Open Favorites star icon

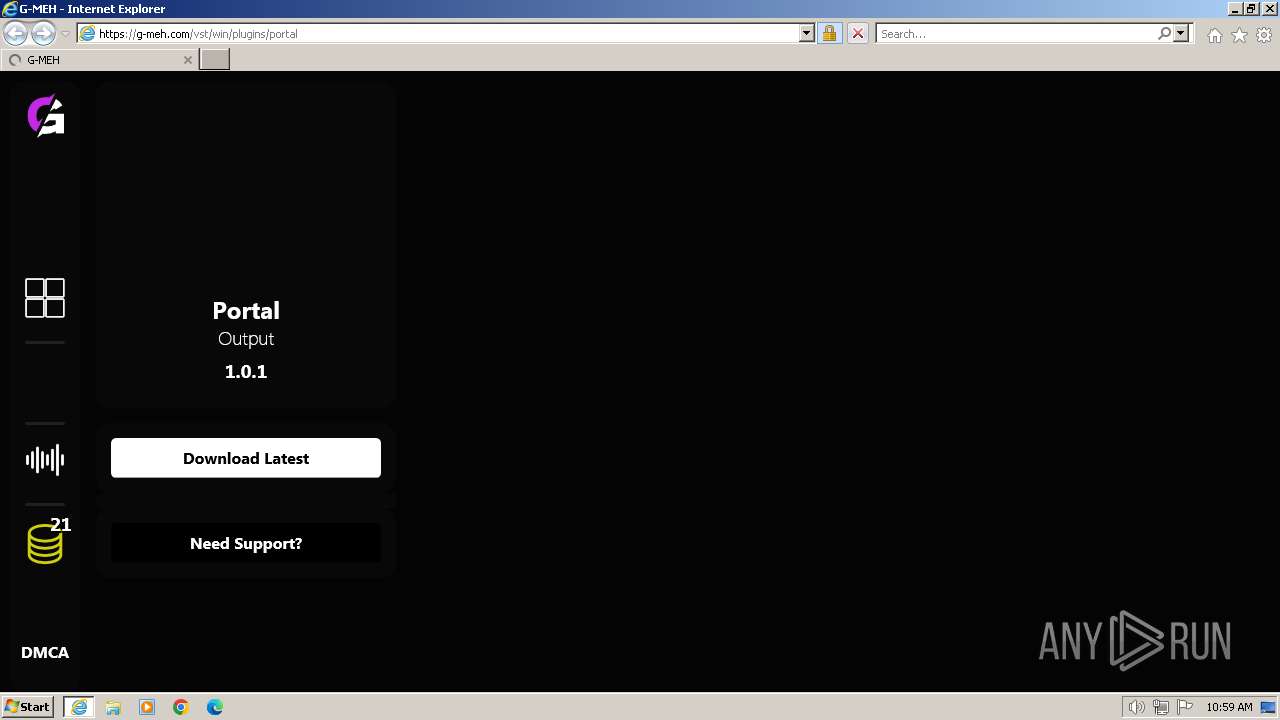pos(1239,35)
